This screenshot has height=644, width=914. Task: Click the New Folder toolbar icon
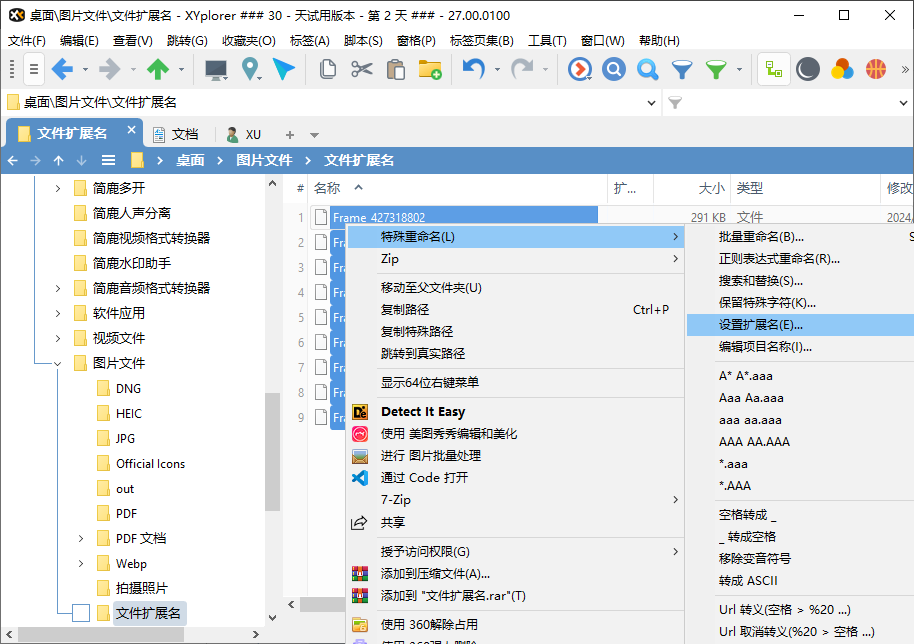coord(430,69)
